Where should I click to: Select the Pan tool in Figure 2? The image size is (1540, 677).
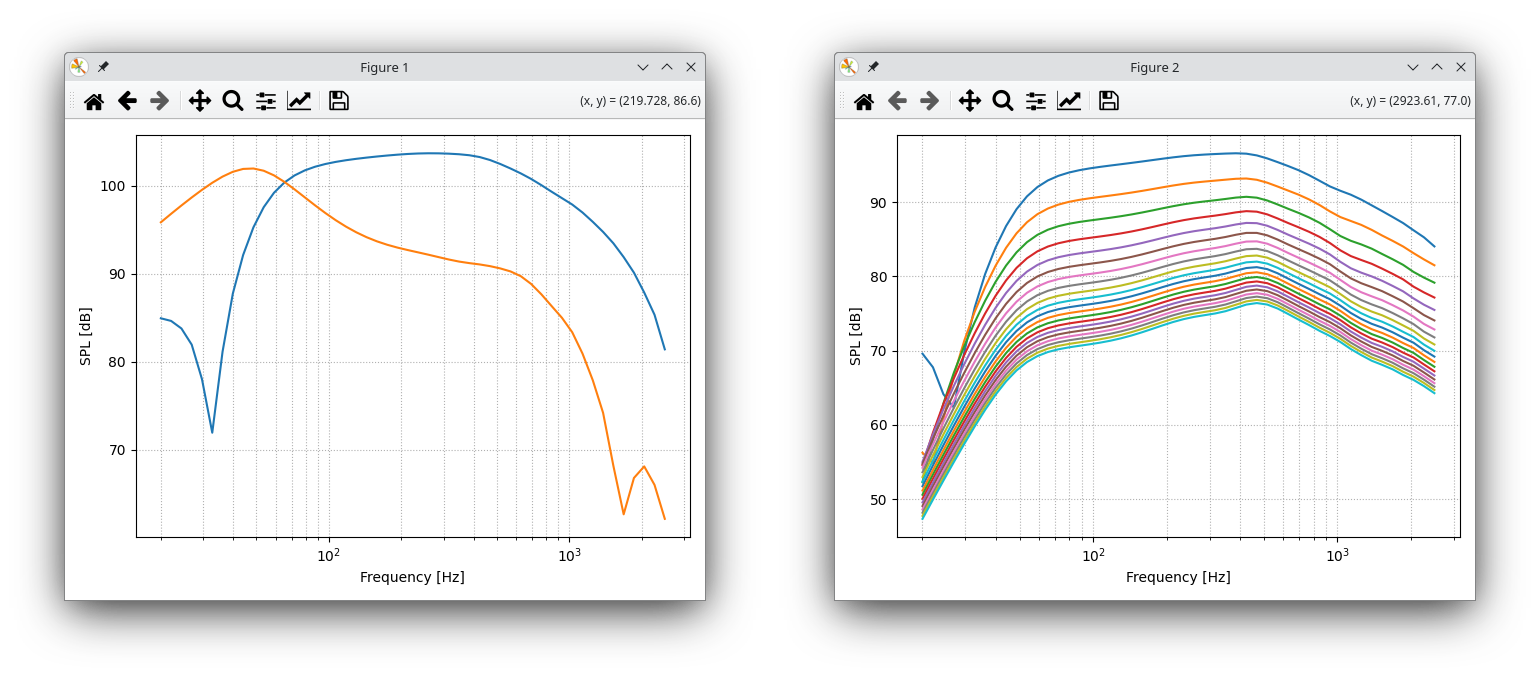pyautogui.click(x=970, y=101)
